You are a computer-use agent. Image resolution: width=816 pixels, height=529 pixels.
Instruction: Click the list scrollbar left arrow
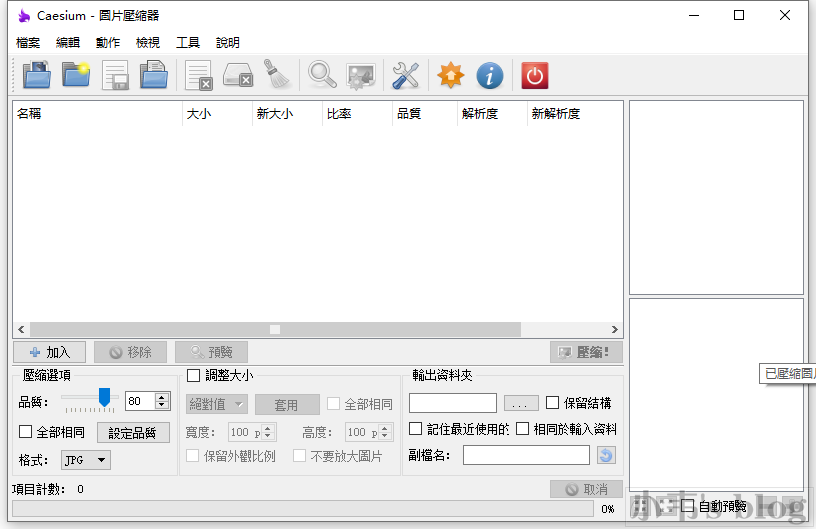pyautogui.click(x=21, y=329)
